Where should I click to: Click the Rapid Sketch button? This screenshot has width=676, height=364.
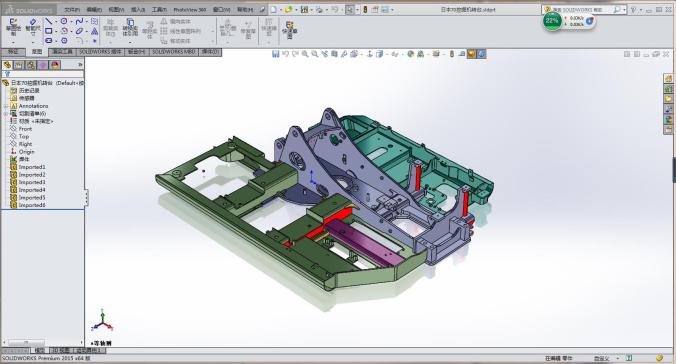(x=289, y=29)
